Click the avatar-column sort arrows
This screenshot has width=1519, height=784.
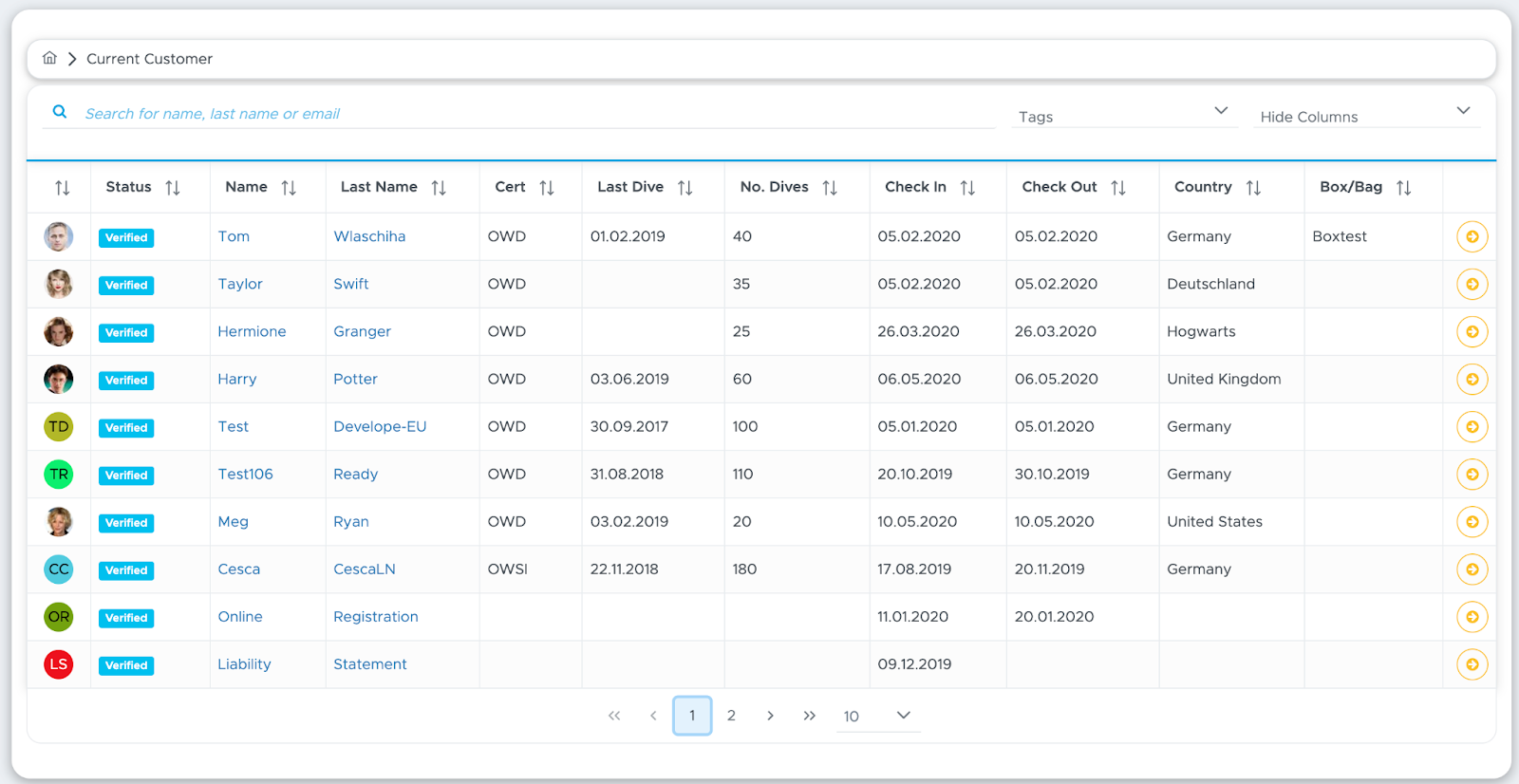coord(63,188)
